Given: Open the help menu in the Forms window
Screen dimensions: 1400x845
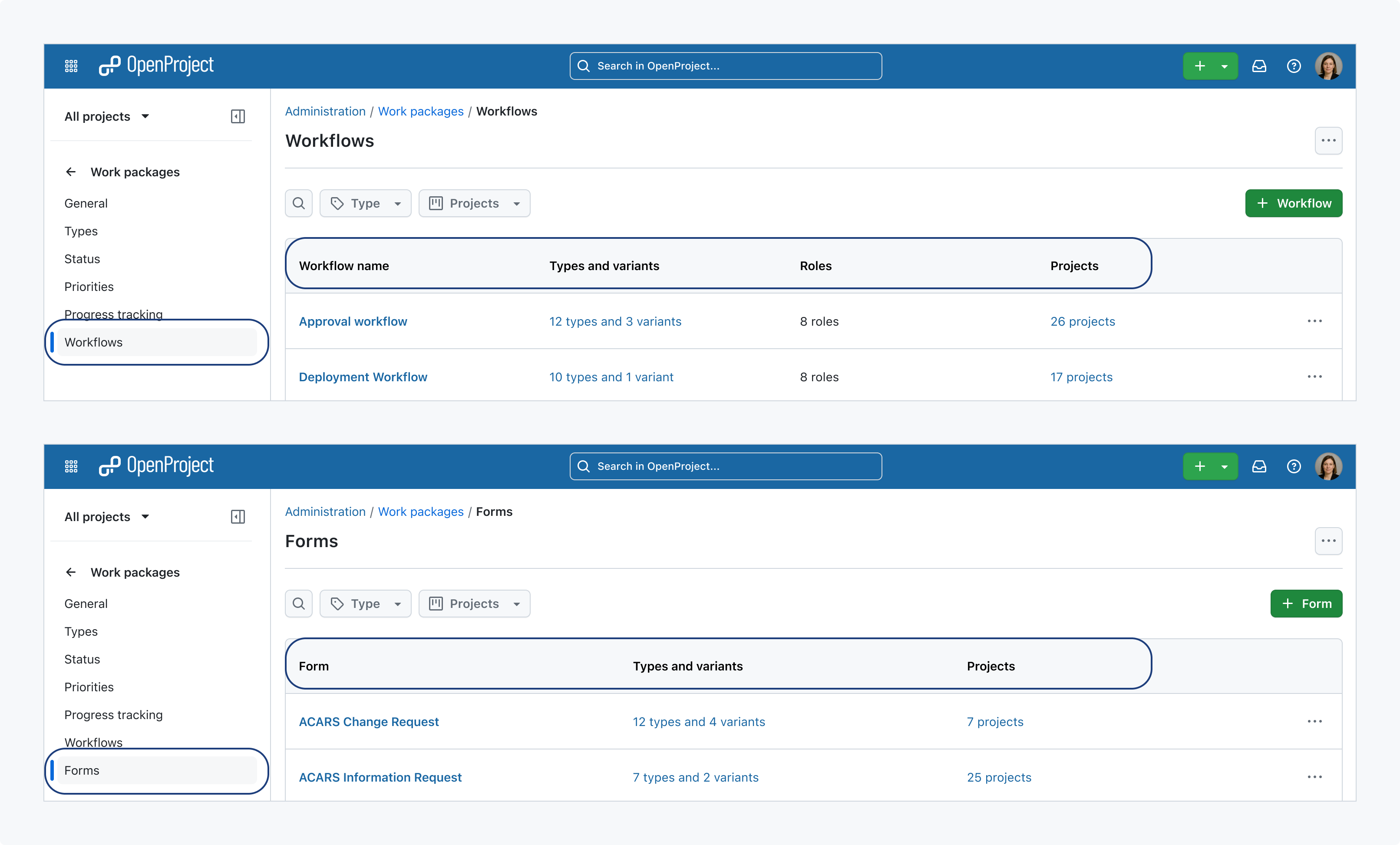Looking at the screenshot, I should click(1294, 466).
